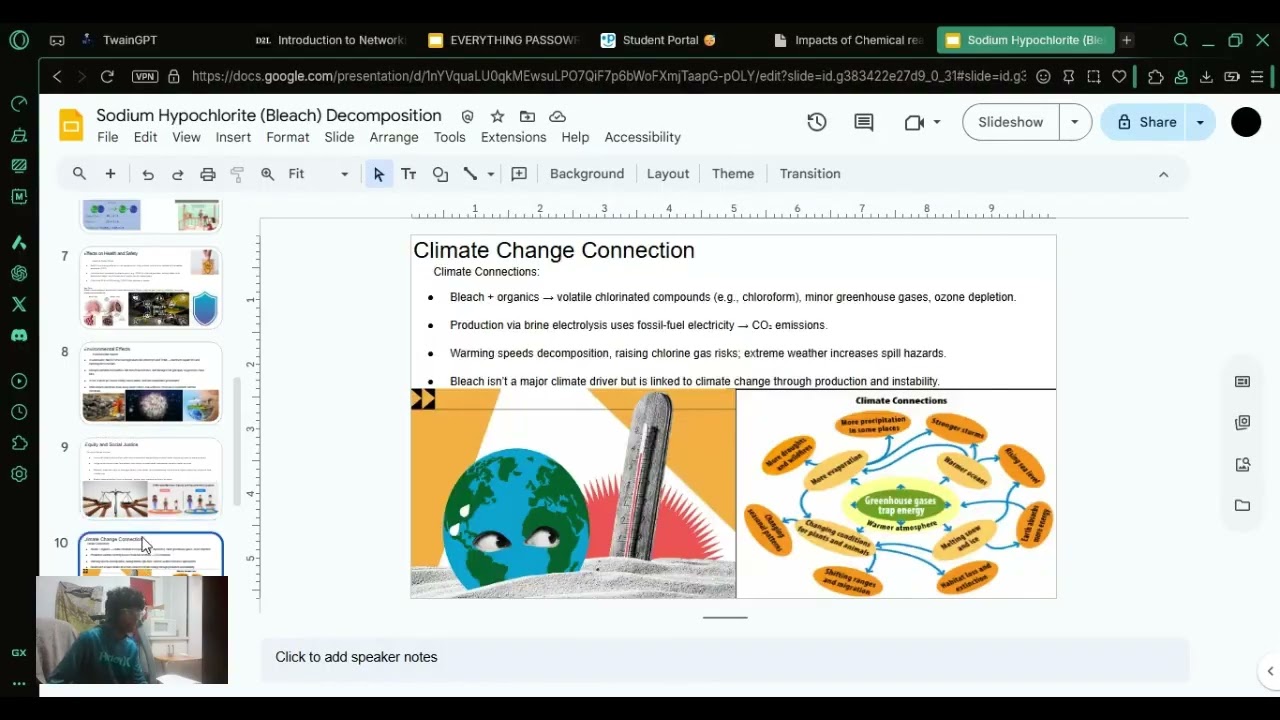Select the line tool

click(x=470, y=174)
